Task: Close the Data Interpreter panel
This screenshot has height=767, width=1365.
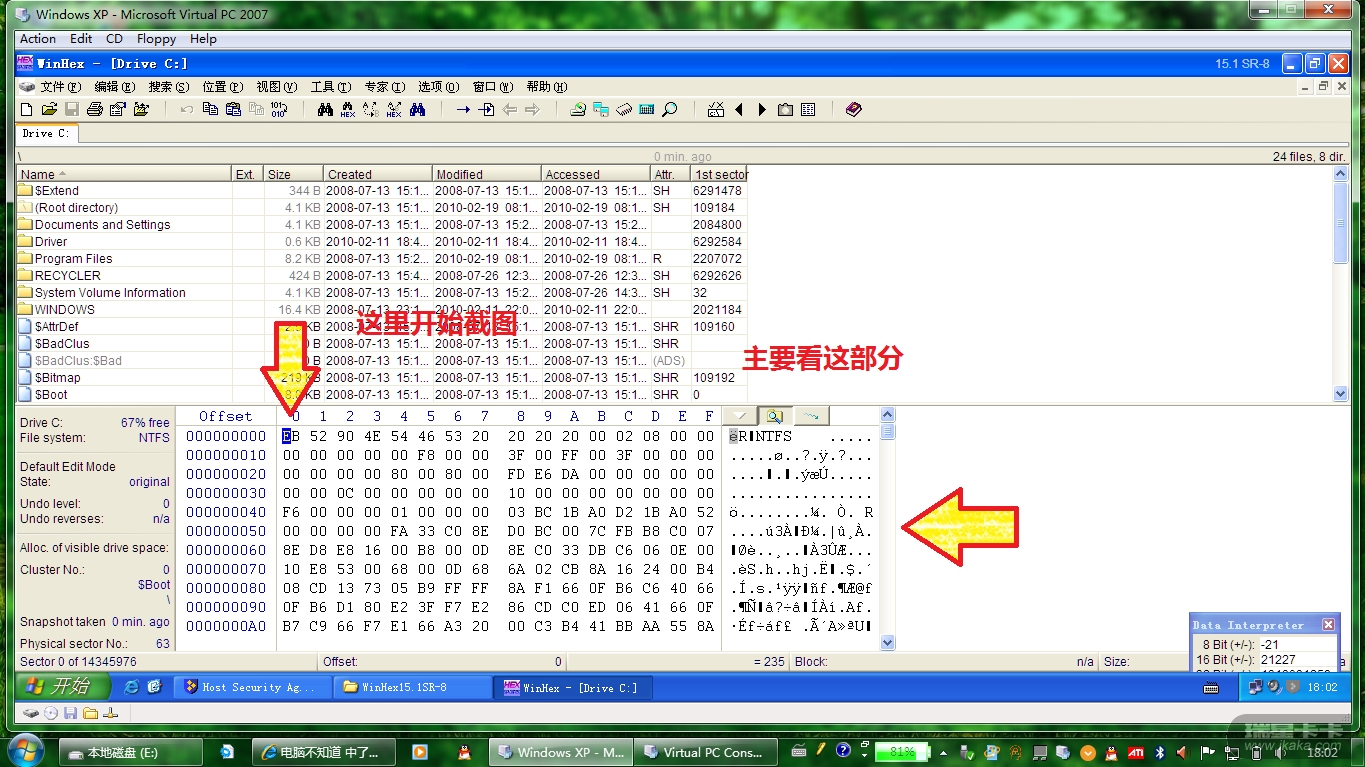Action: (x=1328, y=624)
